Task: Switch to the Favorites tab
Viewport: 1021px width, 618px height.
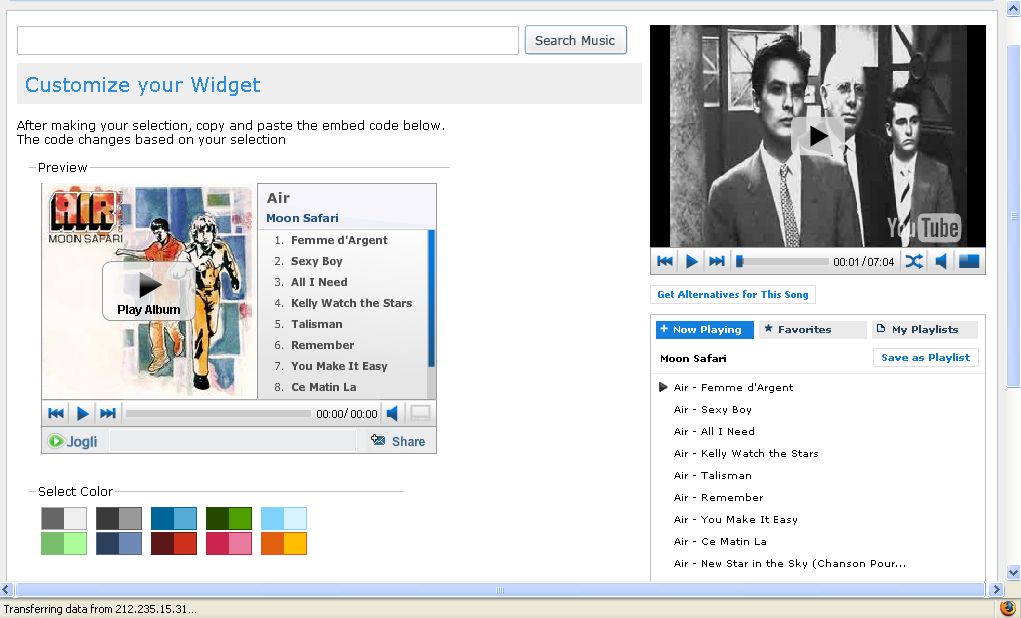Action: click(x=812, y=330)
